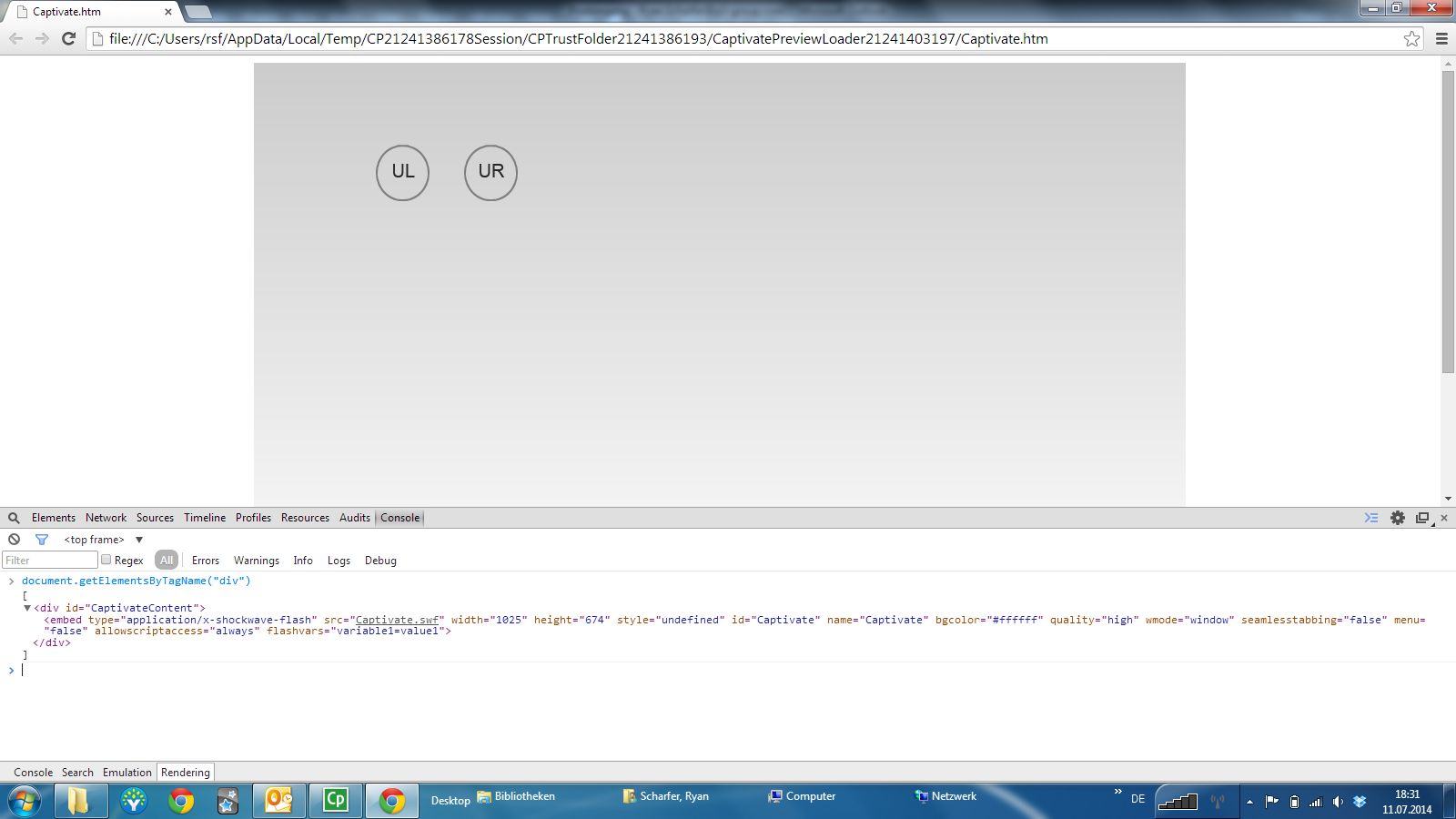Screen dimensions: 1456x819
Task: Select the Logs filter option
Action: [x=338, y=560]
